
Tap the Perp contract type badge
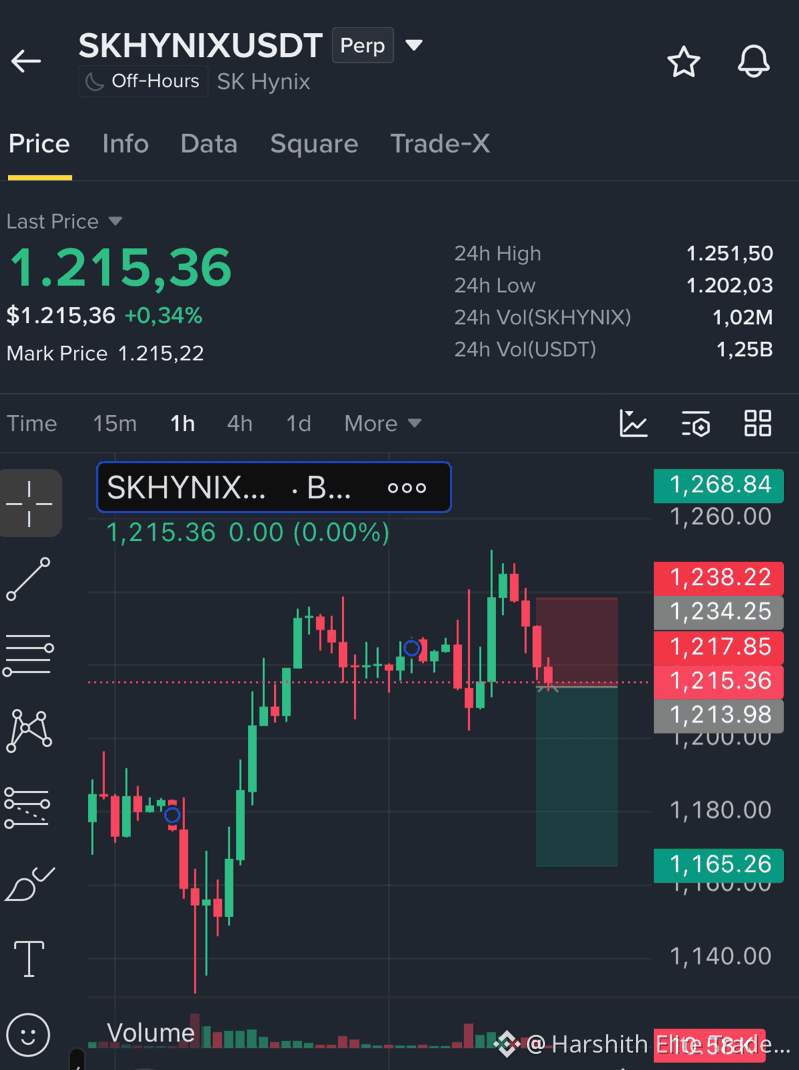[x=363, y=45]
